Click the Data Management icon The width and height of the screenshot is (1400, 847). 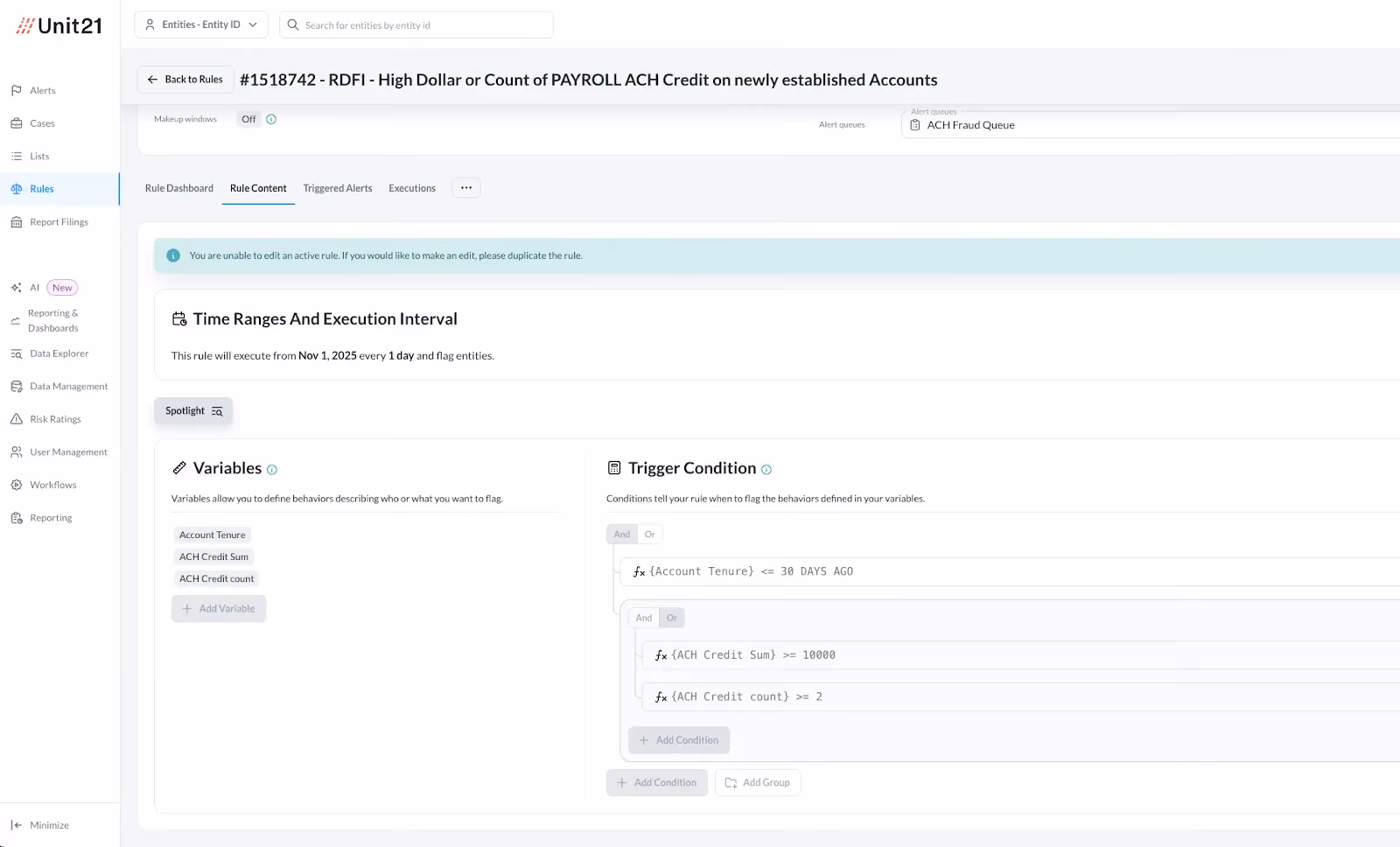click(x=16, y=387)
